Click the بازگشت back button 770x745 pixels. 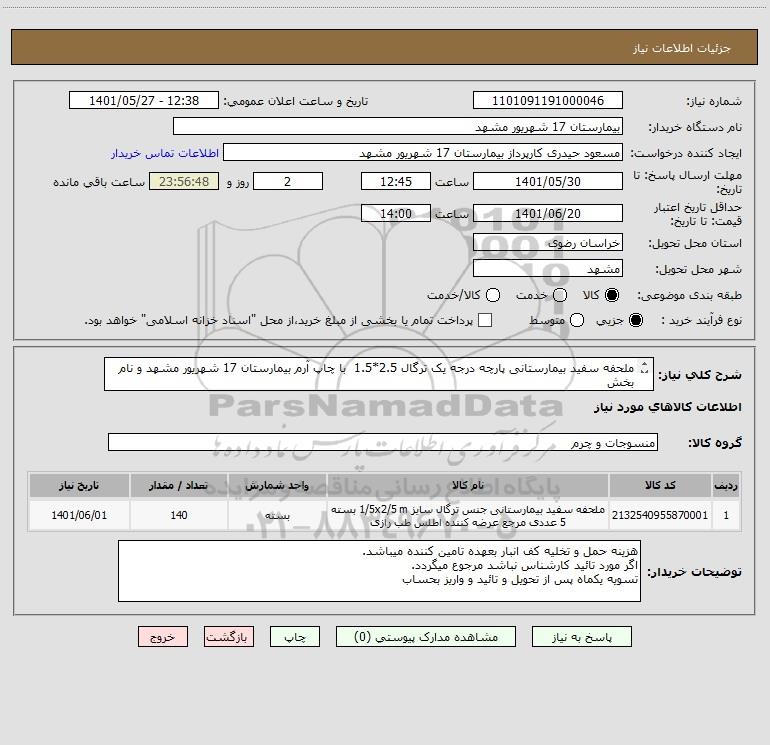[x=229, y=637]
